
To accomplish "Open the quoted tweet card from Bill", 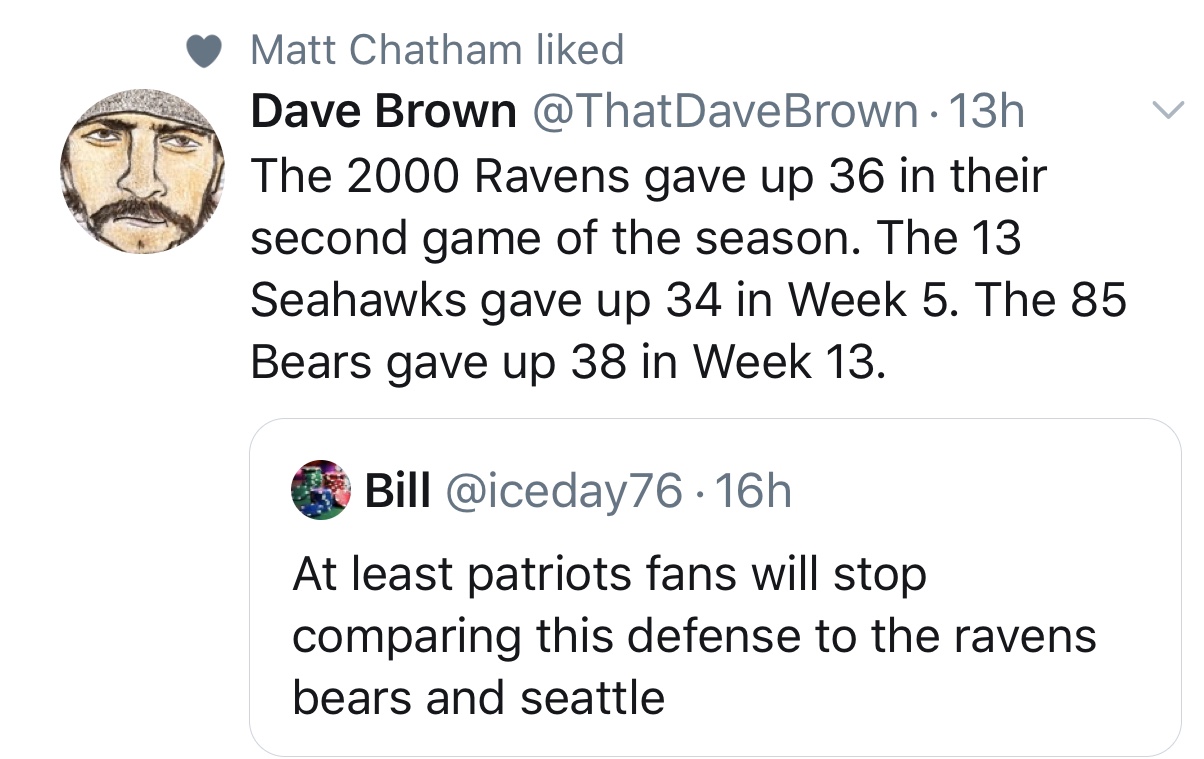I will [x=715, y=587].
